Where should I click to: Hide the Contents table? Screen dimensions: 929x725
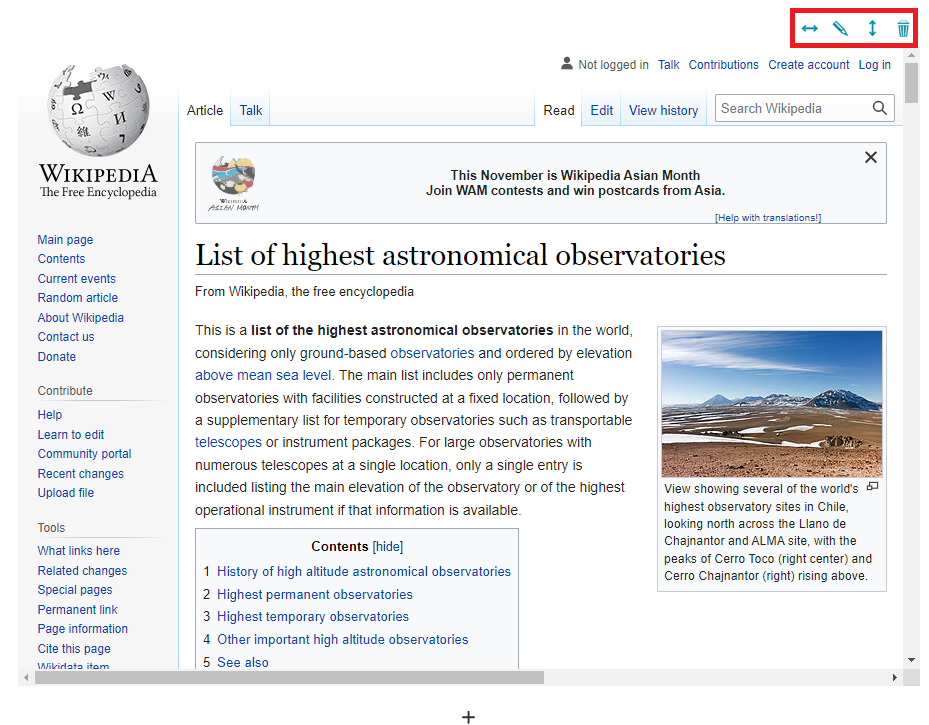[388, 546]
